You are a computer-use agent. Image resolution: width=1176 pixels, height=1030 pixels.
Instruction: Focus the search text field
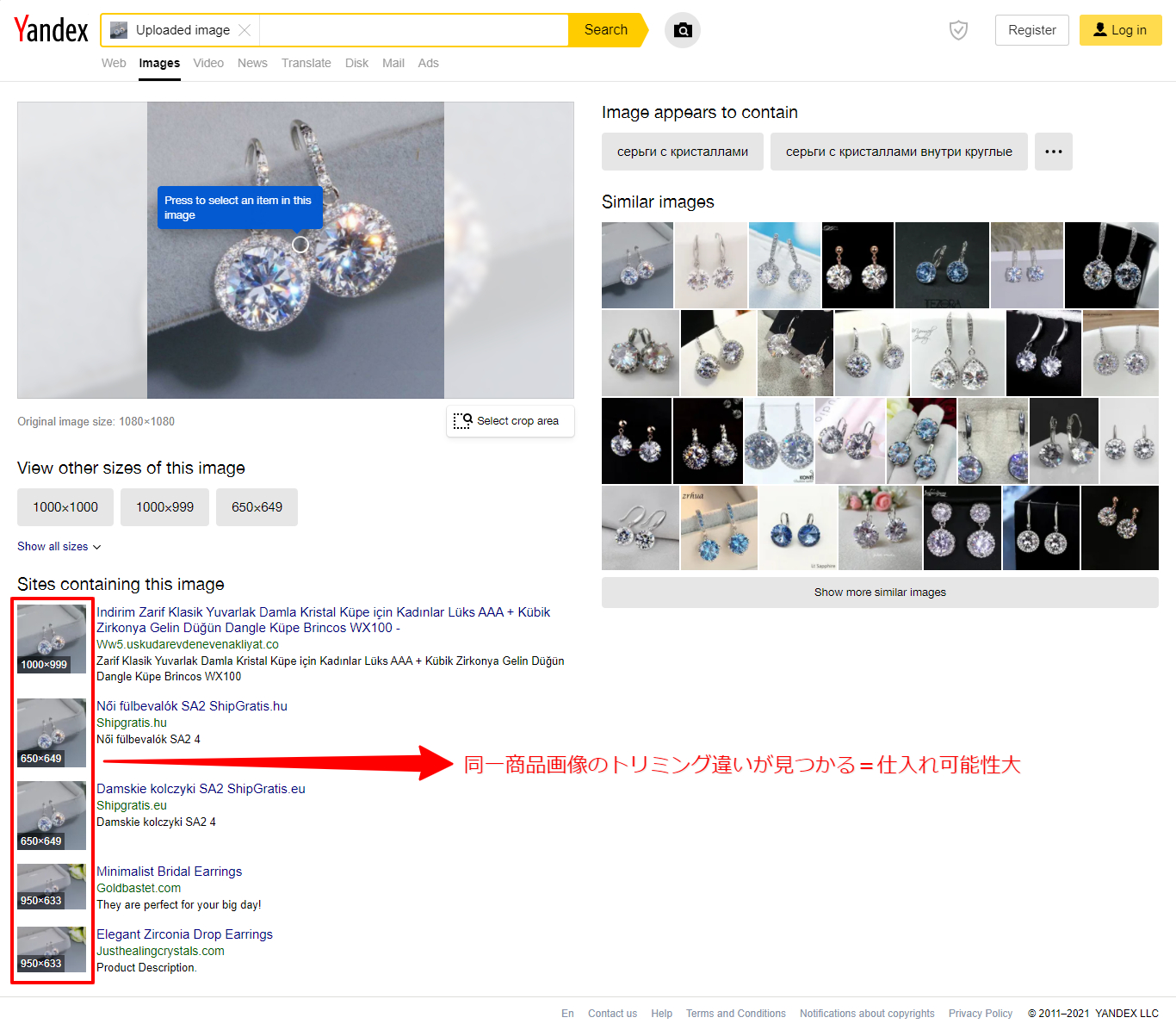[x=413, y=30]
